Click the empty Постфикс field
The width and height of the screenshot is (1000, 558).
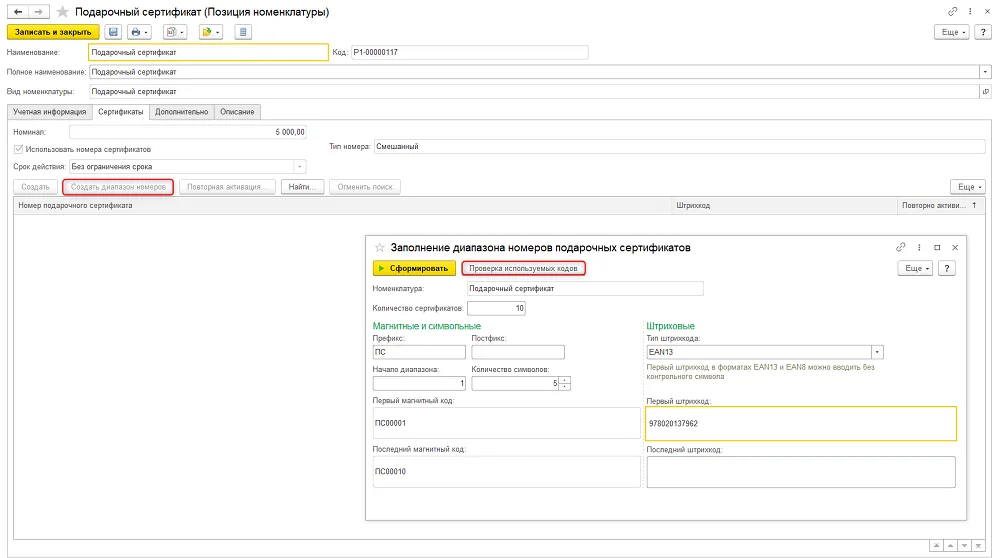pyautogui.click(x=518, y=352)
